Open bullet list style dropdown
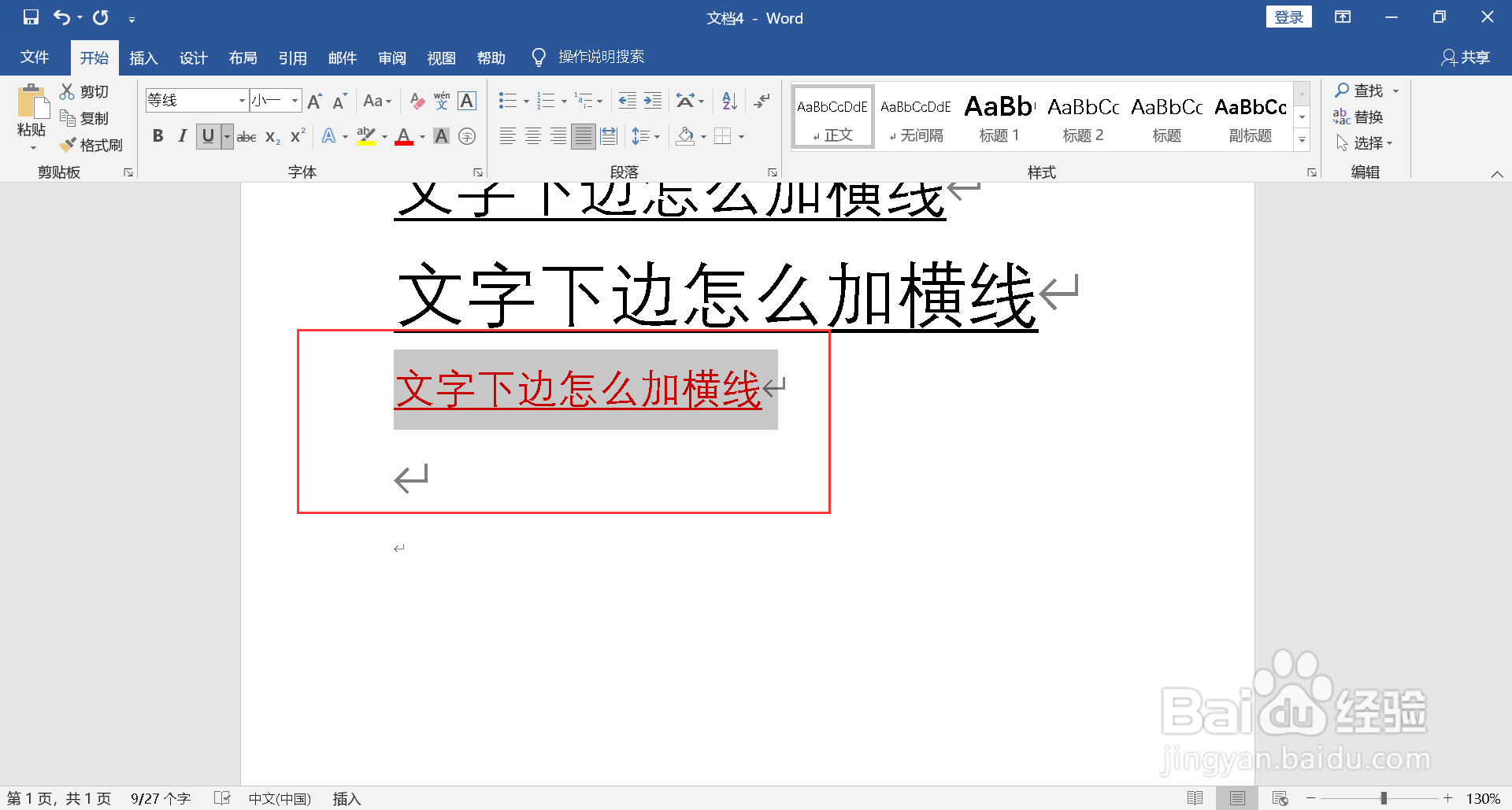Screen dimensions: 1512x810 (526, 102)
